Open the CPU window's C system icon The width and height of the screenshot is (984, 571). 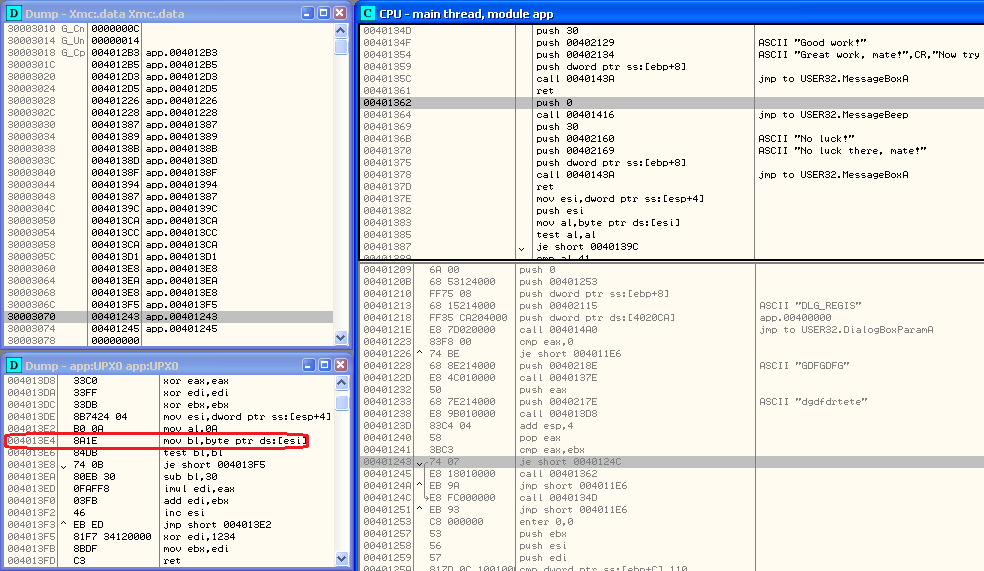368,13
